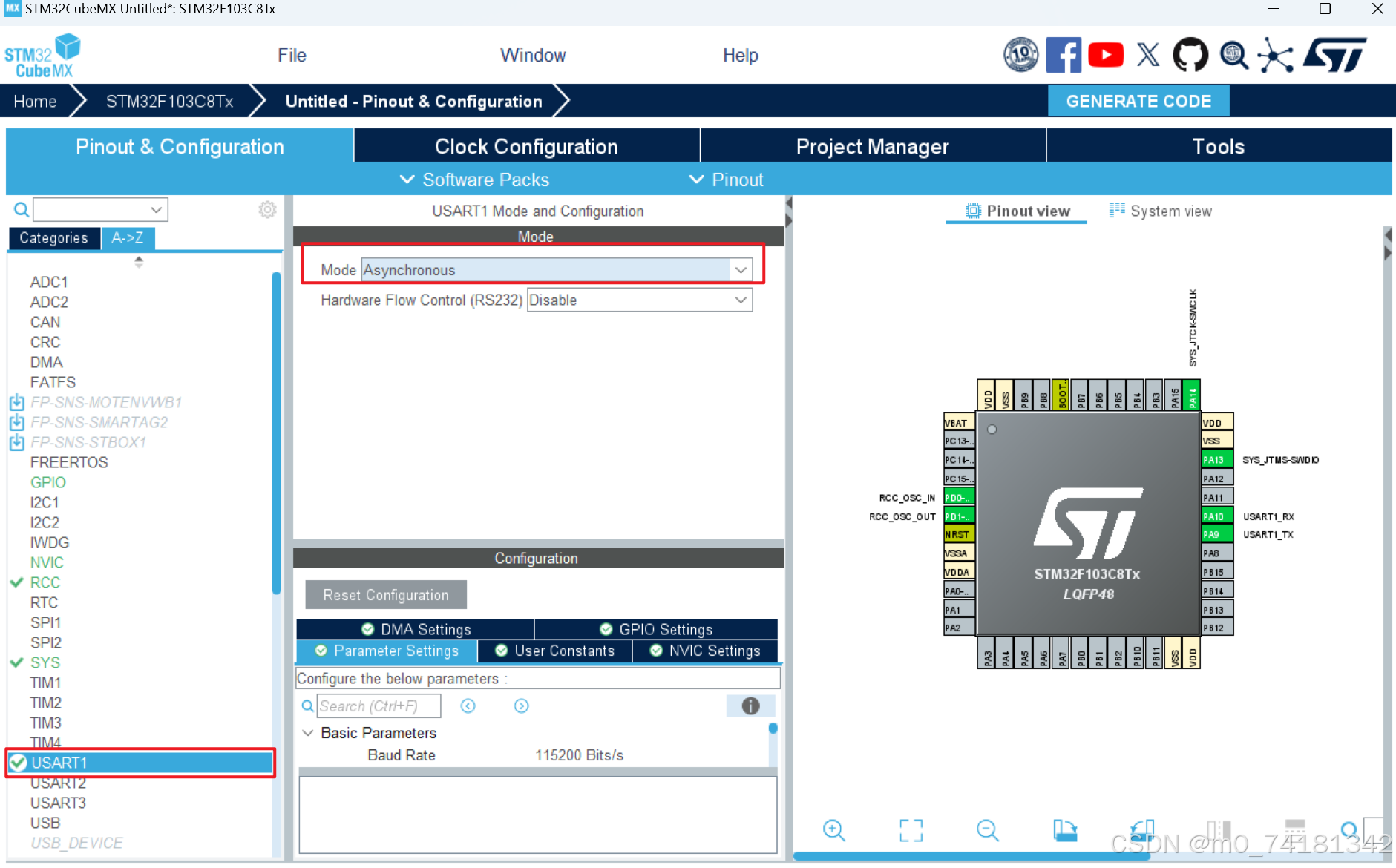The width and height of the screenshot is (1396, 868).
Task: Expand the Software Packs menu
Action: (x=474, y=180)
